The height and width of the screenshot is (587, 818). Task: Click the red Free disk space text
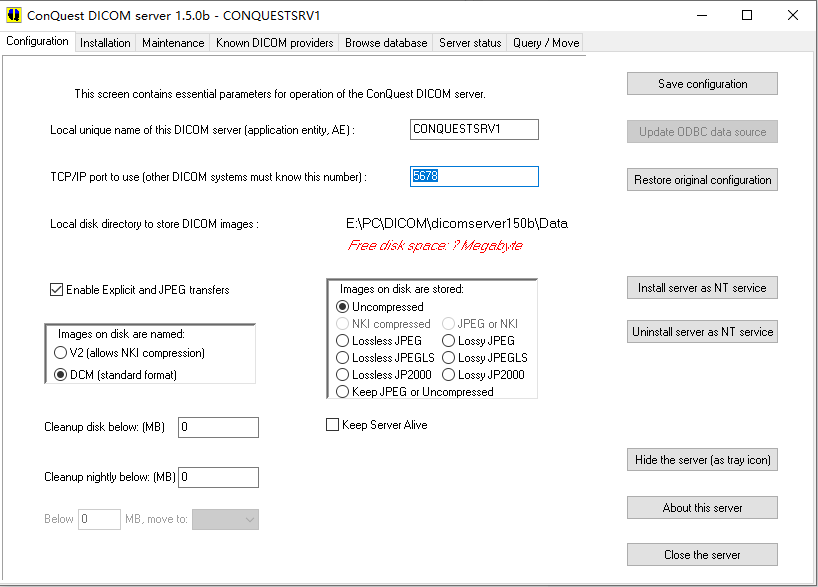(435, 245)
